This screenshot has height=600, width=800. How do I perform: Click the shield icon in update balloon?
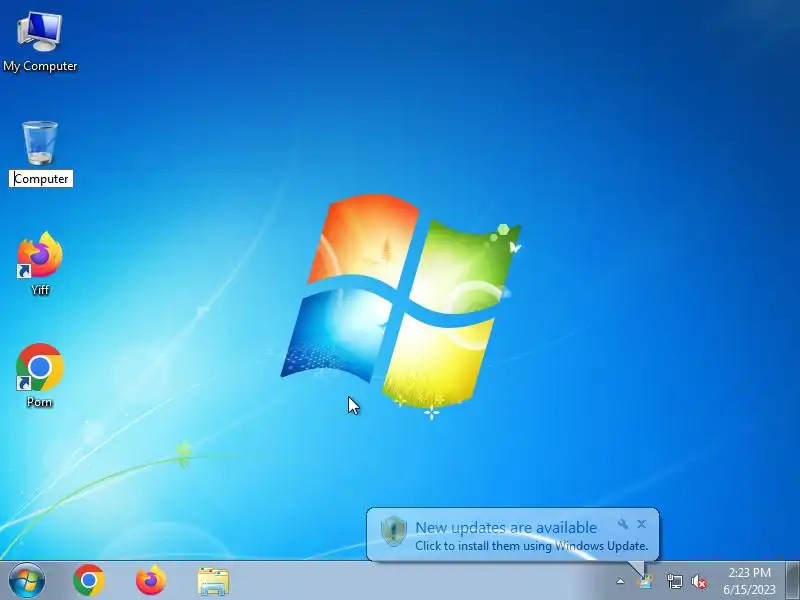pos(394,531)
